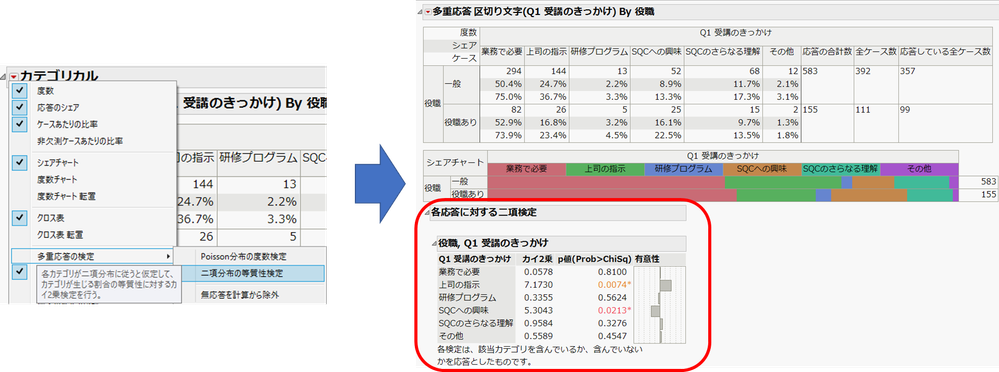Click 上司の指示 significance bar in plot
The image size is (999, 372).
pos(667,285)
